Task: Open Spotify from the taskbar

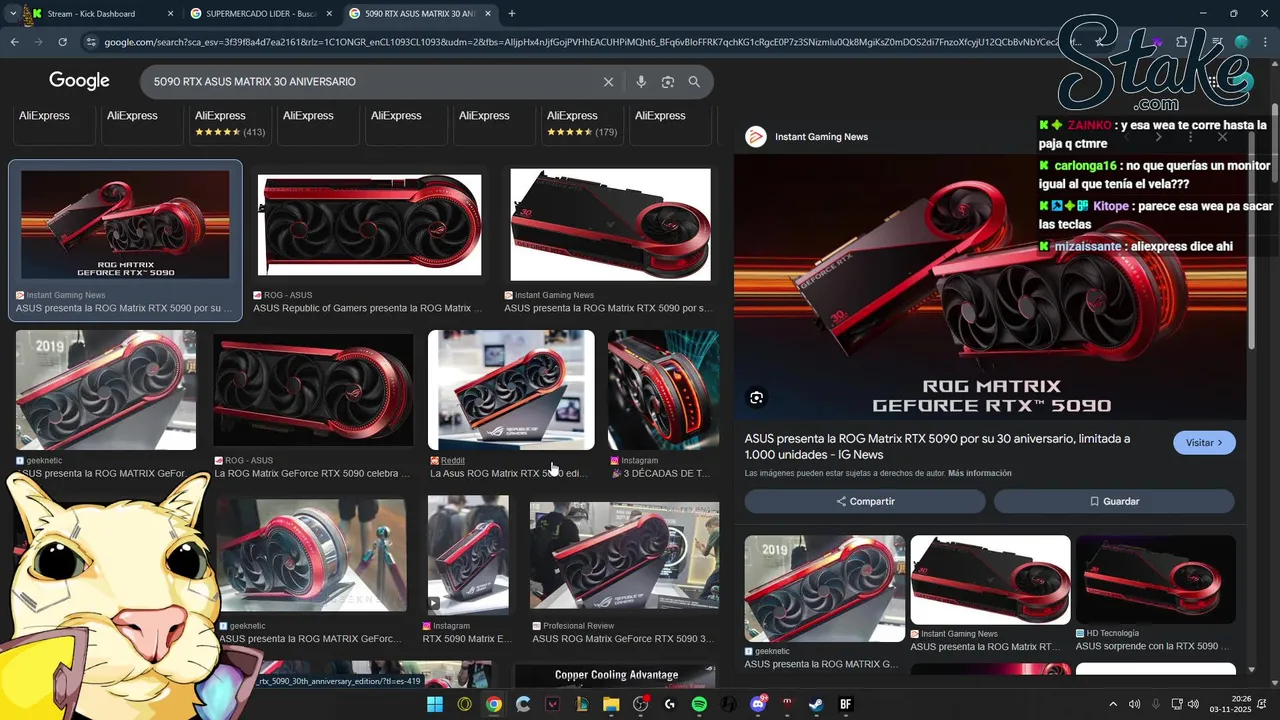Action: tap(699, 704)
